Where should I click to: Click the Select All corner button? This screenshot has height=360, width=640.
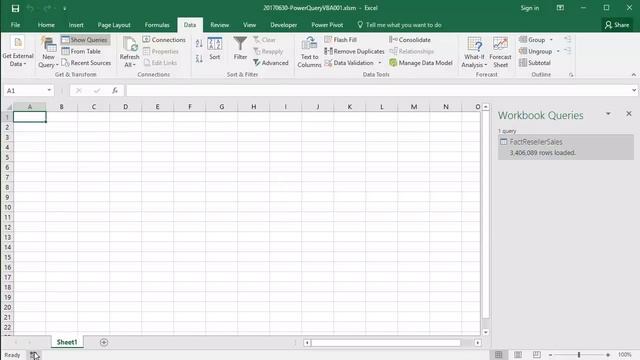click(8, 107)
